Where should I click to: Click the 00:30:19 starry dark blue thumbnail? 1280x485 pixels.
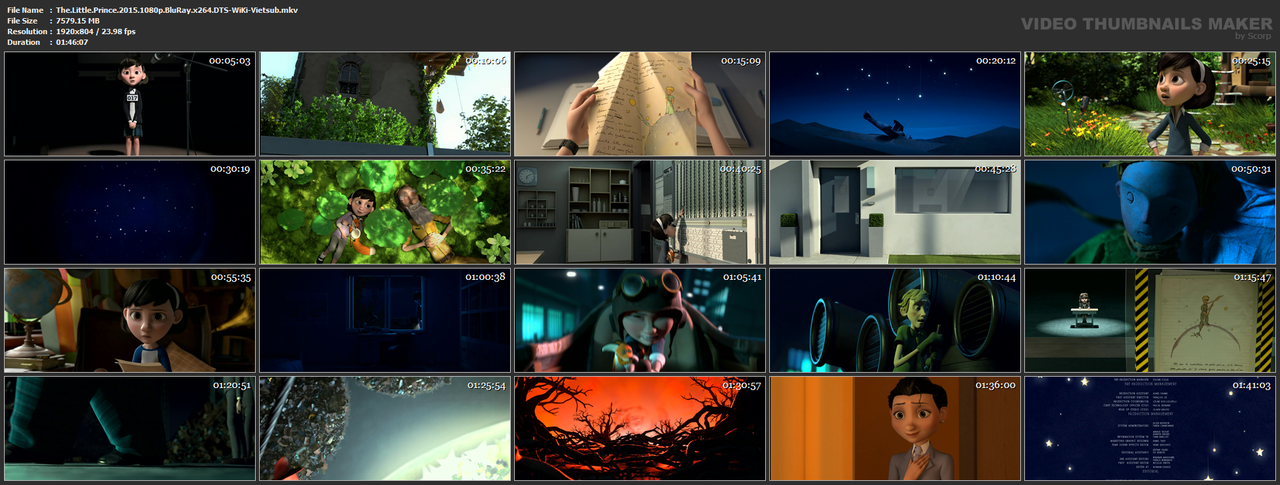130,212
